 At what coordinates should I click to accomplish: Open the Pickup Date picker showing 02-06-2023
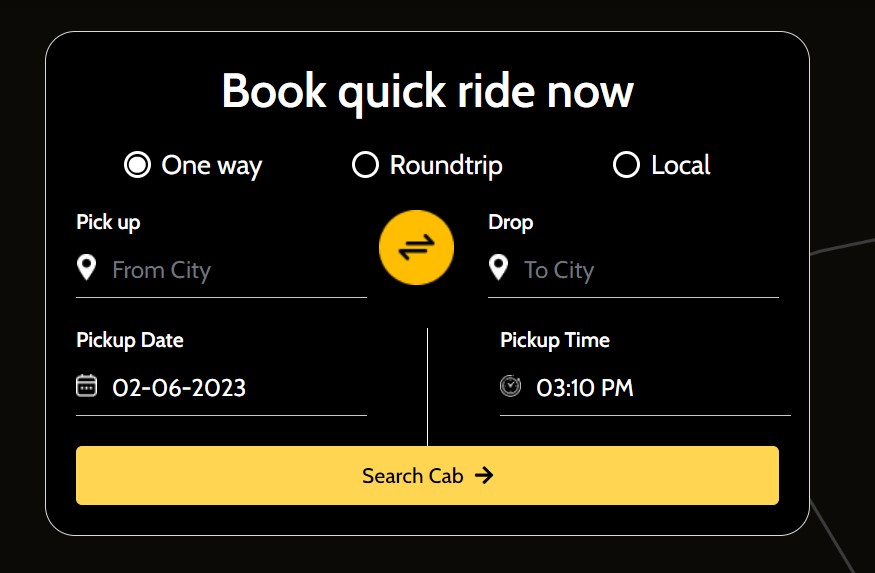point(222,388)
